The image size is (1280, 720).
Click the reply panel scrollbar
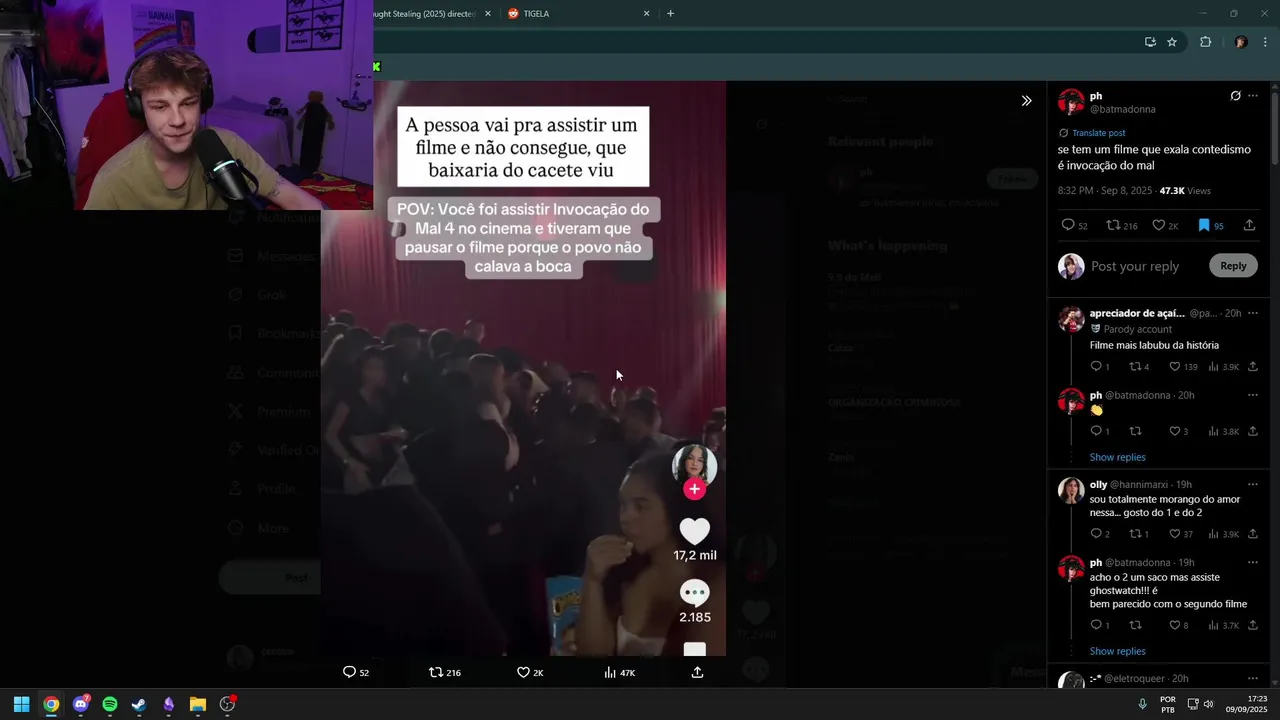(1274, 127)
